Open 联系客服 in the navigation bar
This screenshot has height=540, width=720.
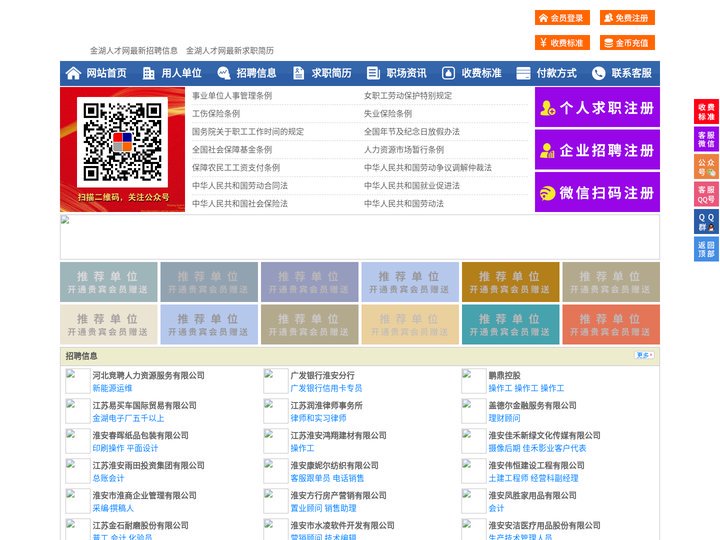[631, 73]
